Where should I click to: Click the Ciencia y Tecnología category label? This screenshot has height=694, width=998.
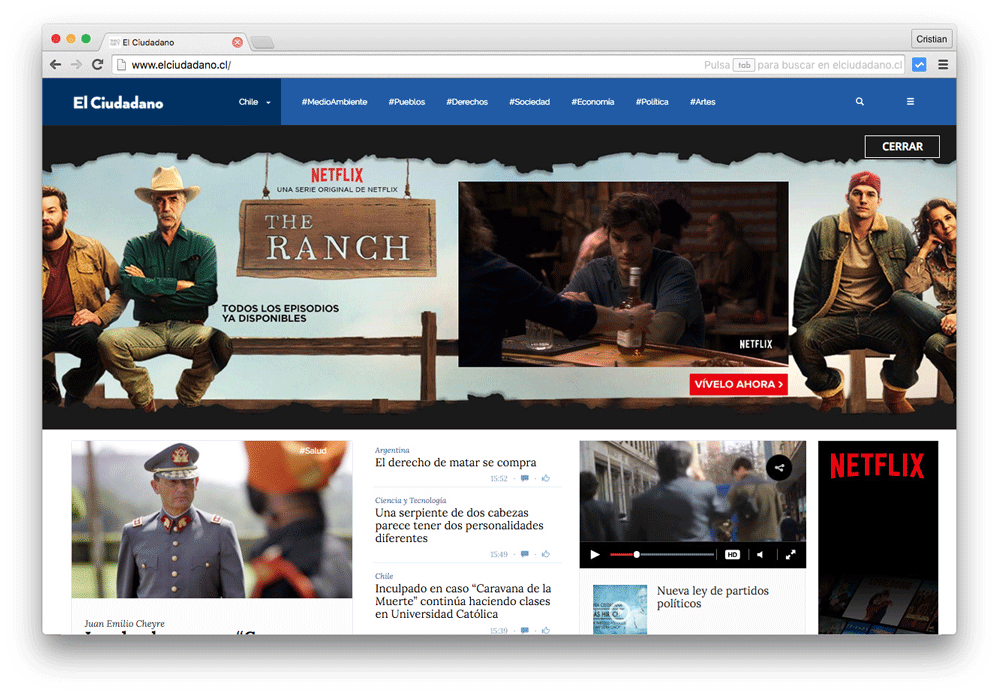coord(411,500)
